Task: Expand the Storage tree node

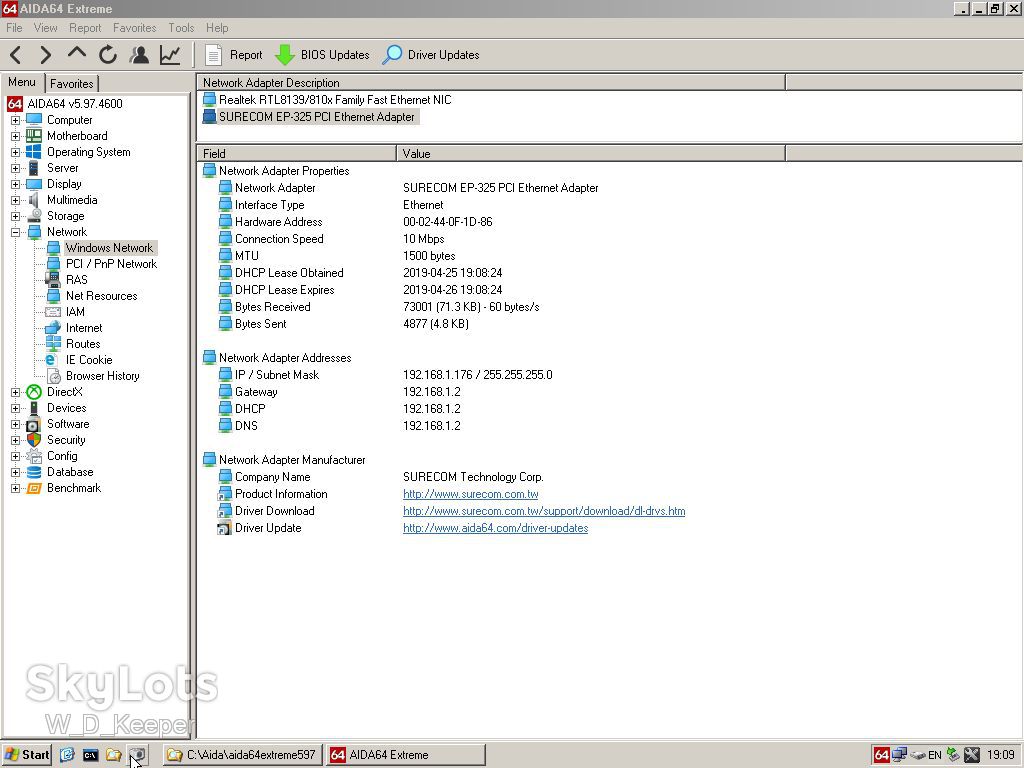Action: (15, 216)
